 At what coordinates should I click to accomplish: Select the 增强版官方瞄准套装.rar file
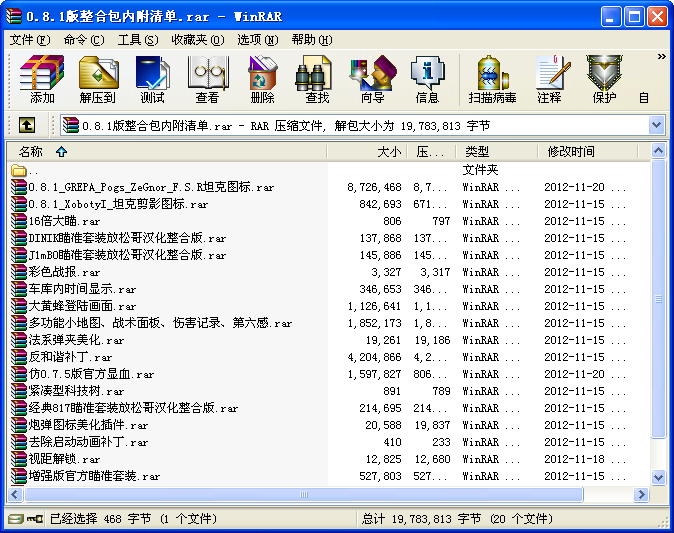click(x=86, y=476)
